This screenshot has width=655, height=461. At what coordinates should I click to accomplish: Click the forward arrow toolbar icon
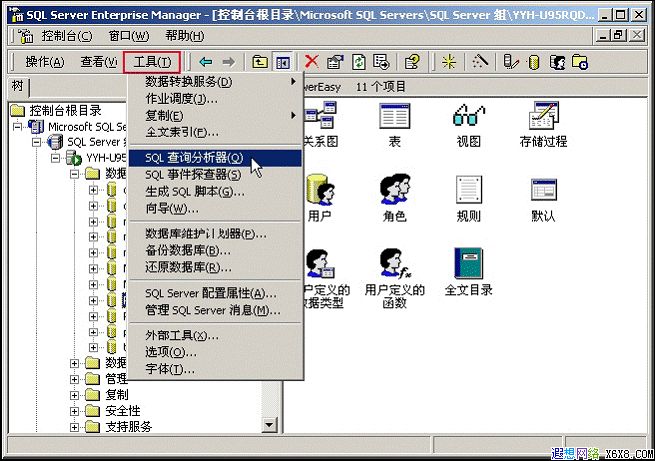(228, 62)
